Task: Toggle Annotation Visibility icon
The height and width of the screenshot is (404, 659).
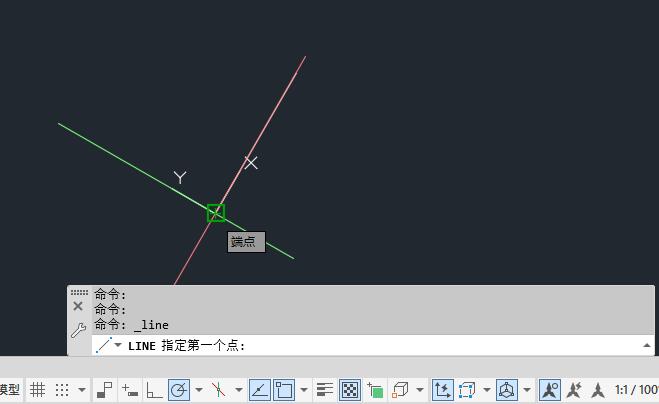Action: [550, 390]
